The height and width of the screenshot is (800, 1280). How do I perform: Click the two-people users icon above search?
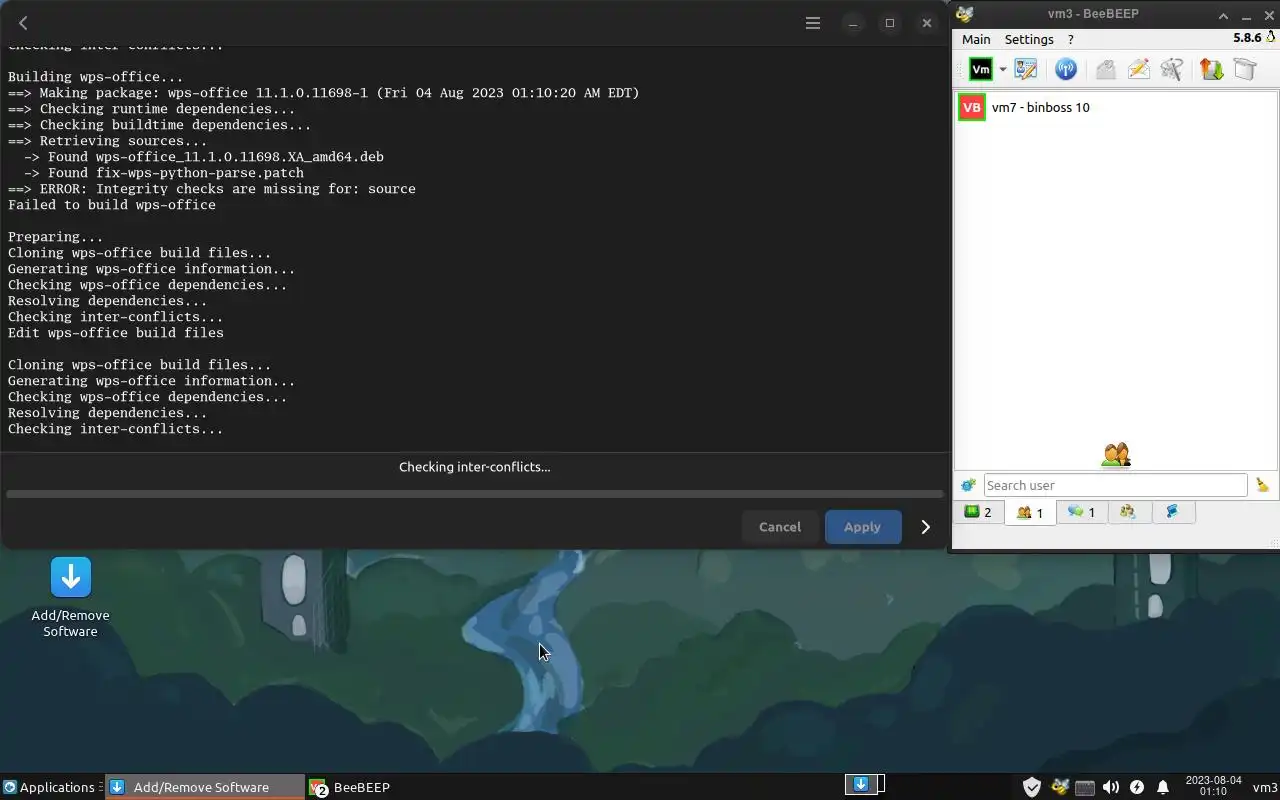point(1116,455)
